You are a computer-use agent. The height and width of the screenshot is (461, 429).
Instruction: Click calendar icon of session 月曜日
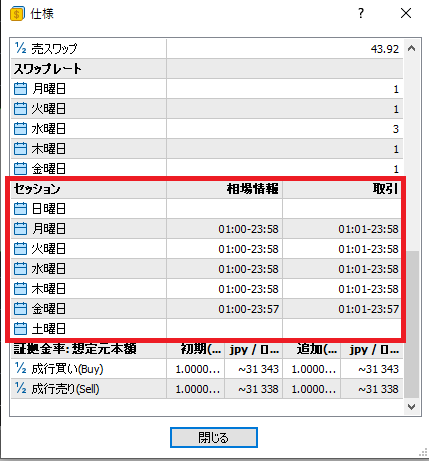pos(20,229)
